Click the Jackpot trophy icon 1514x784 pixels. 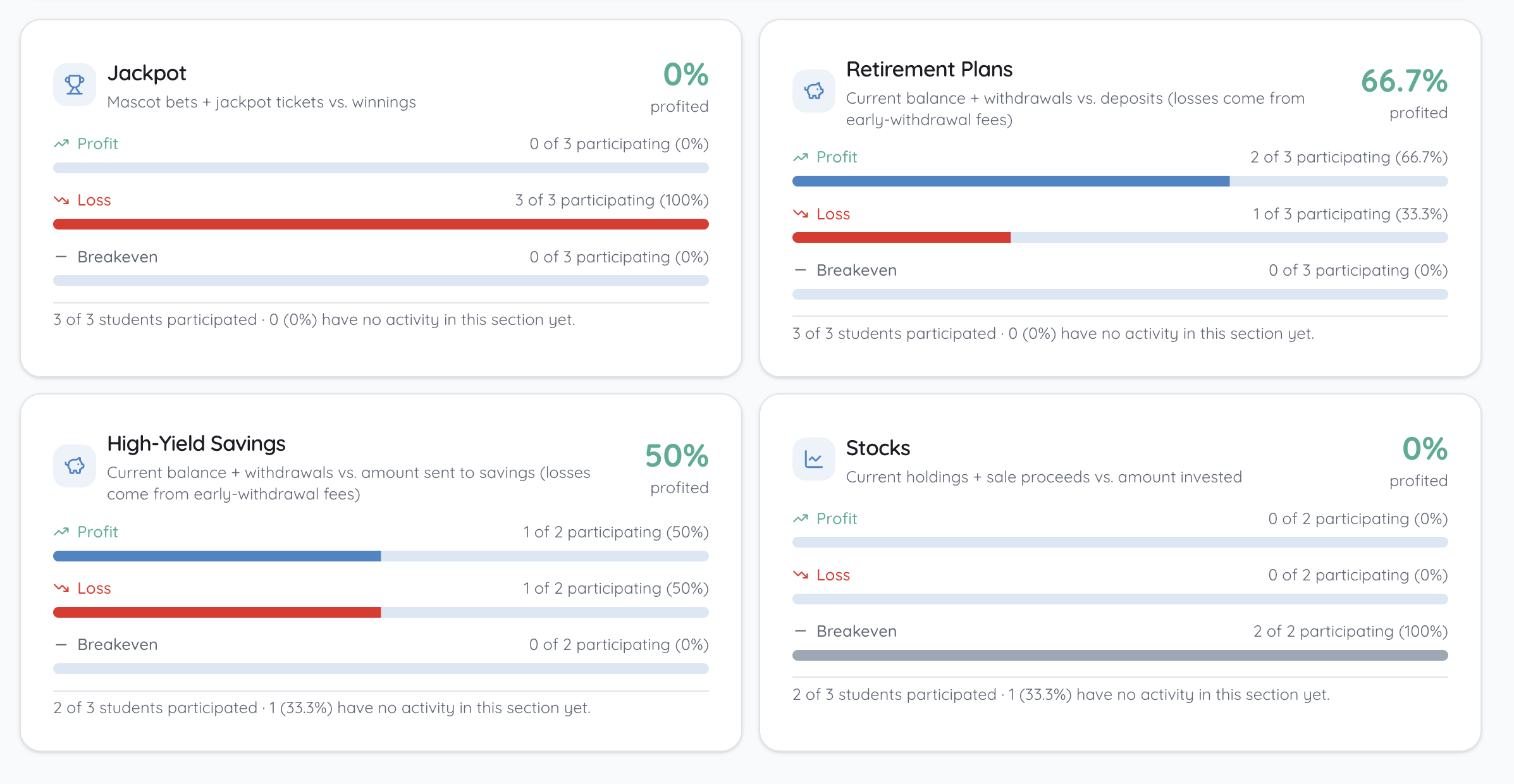pyautogui.click(x=75, y=85)
